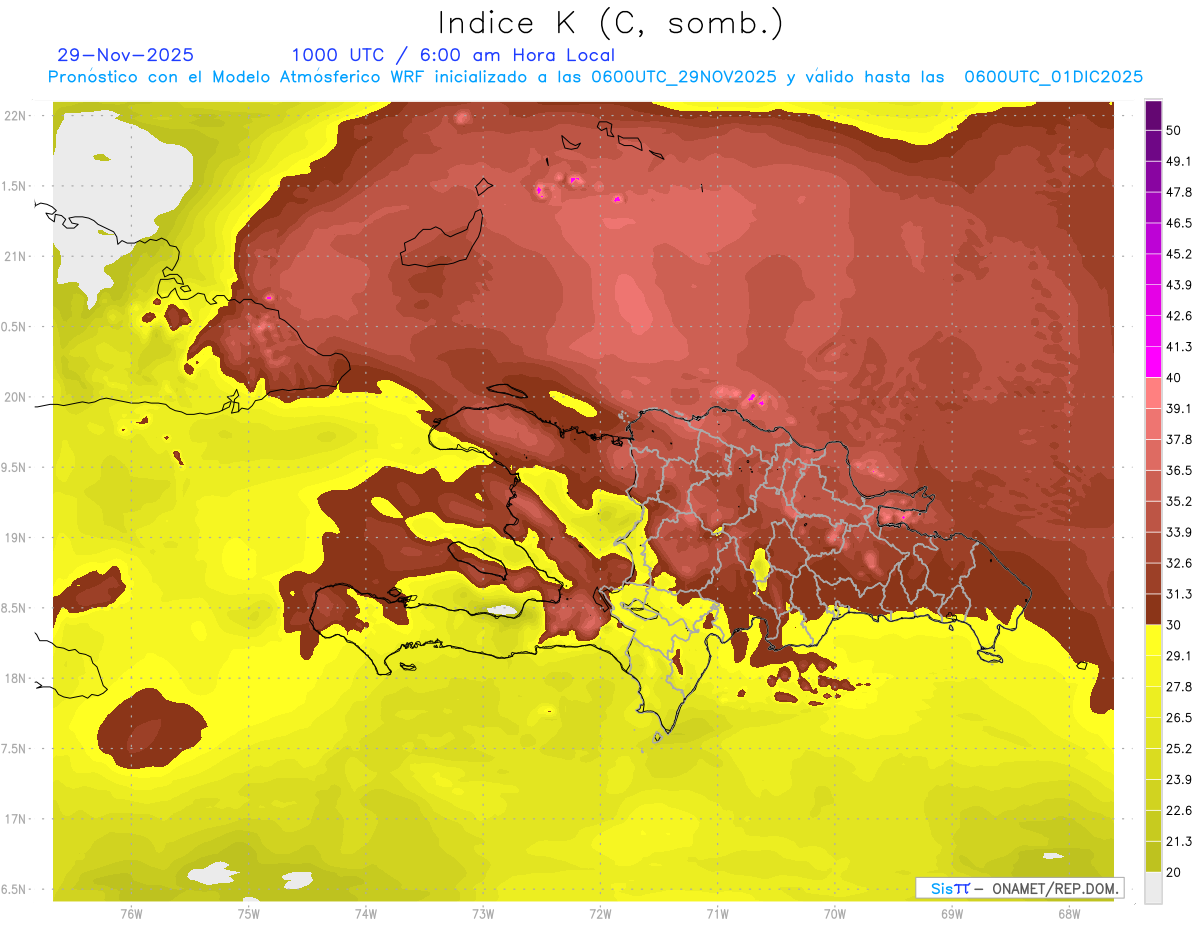Click colorbar value "39.1"

(x=1179, y=408)
